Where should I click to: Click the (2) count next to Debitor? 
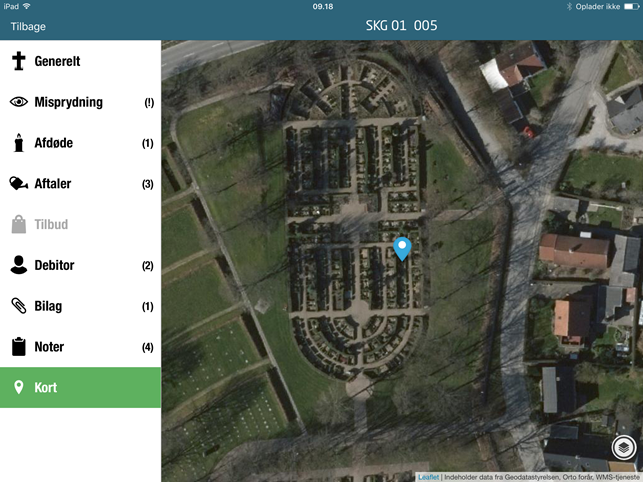tap(148, 266)
